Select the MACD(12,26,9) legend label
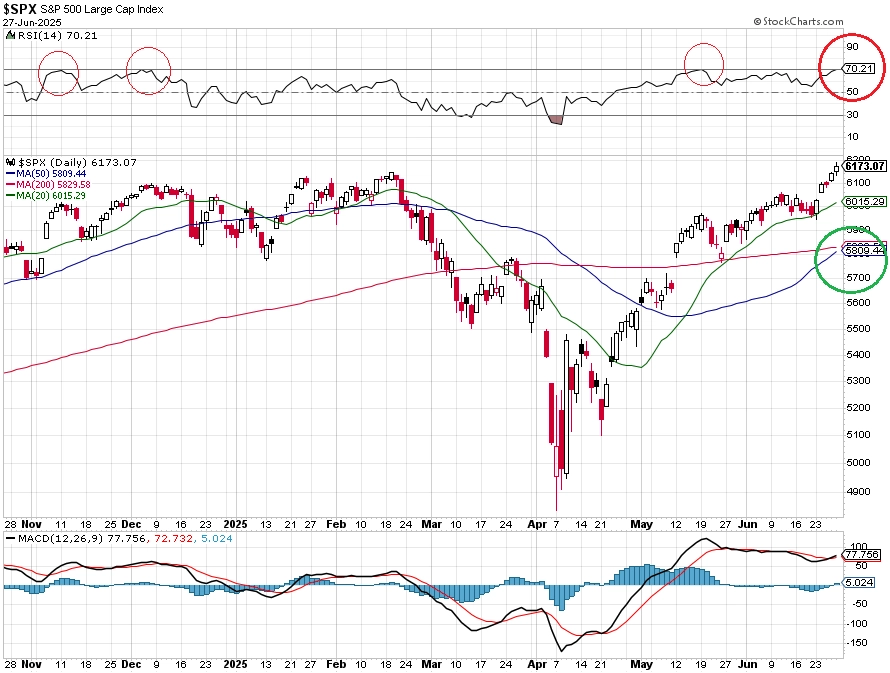Screen dimensions: 890x673 pos(61,538)
